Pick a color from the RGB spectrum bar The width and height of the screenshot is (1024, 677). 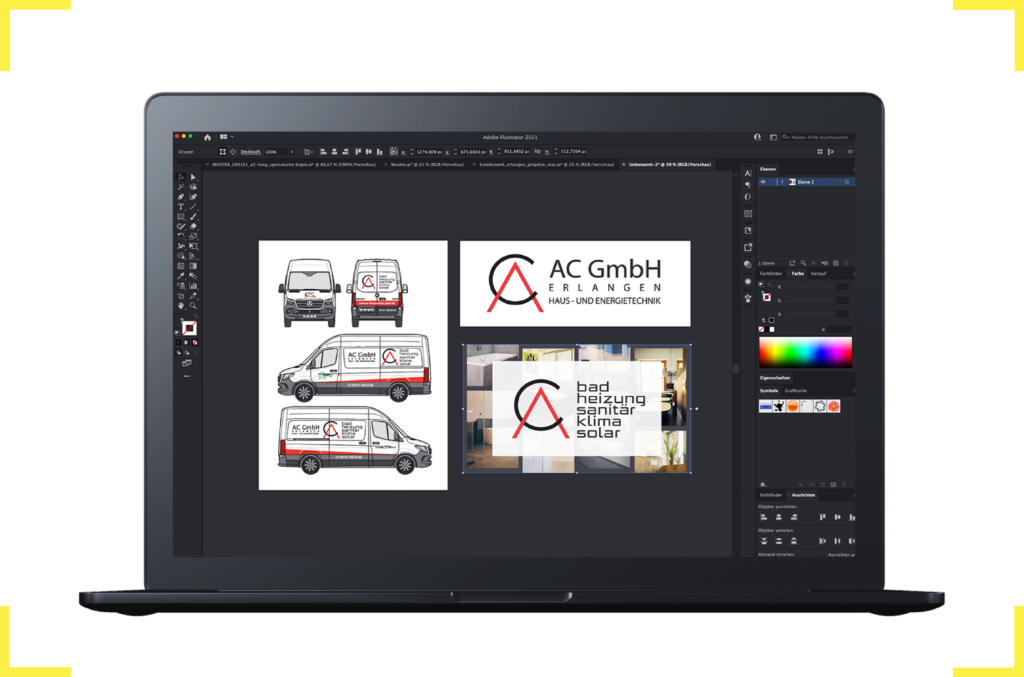pyautogui.click(x=805, y=353)
